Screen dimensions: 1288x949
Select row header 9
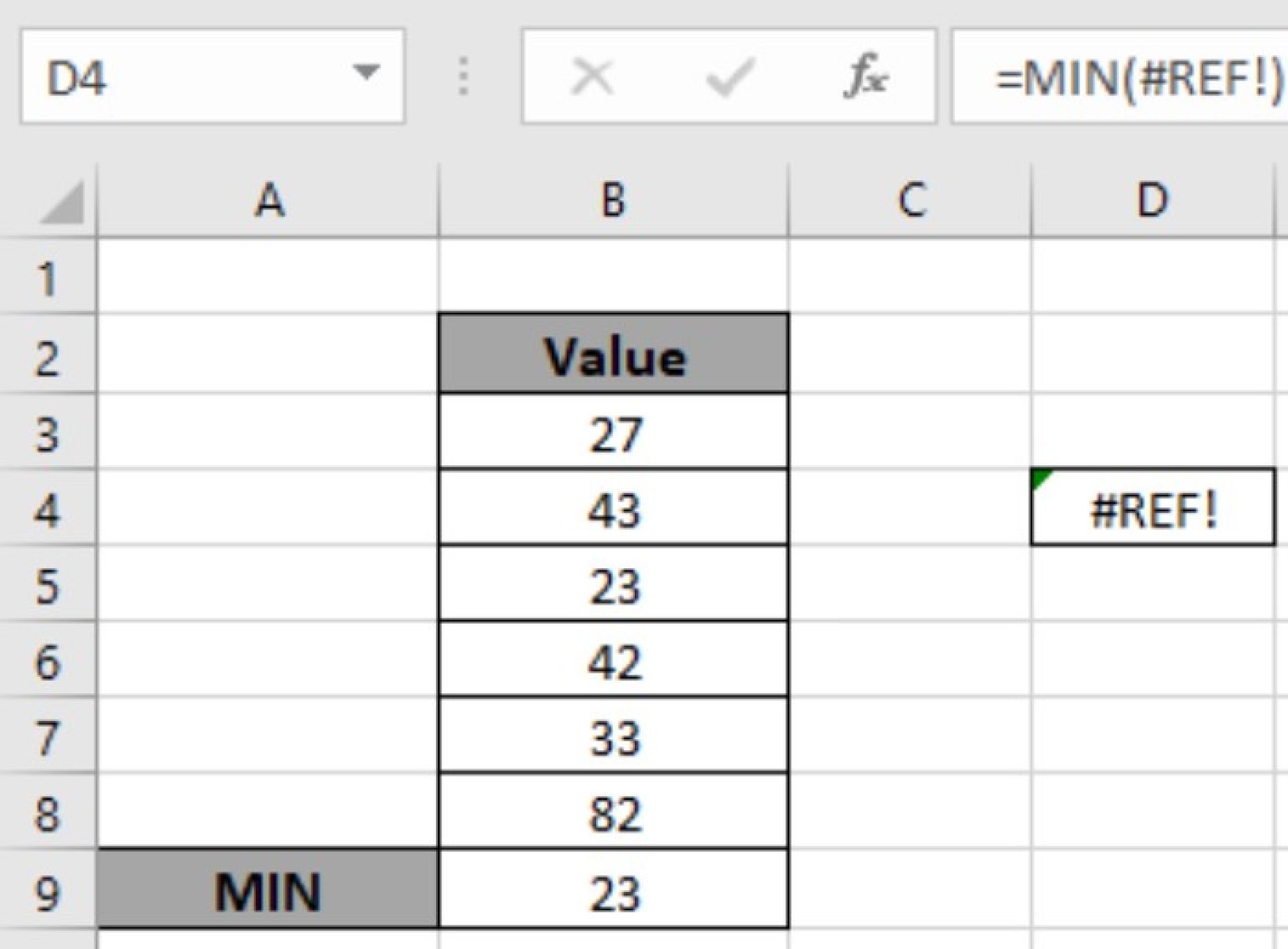48,891
